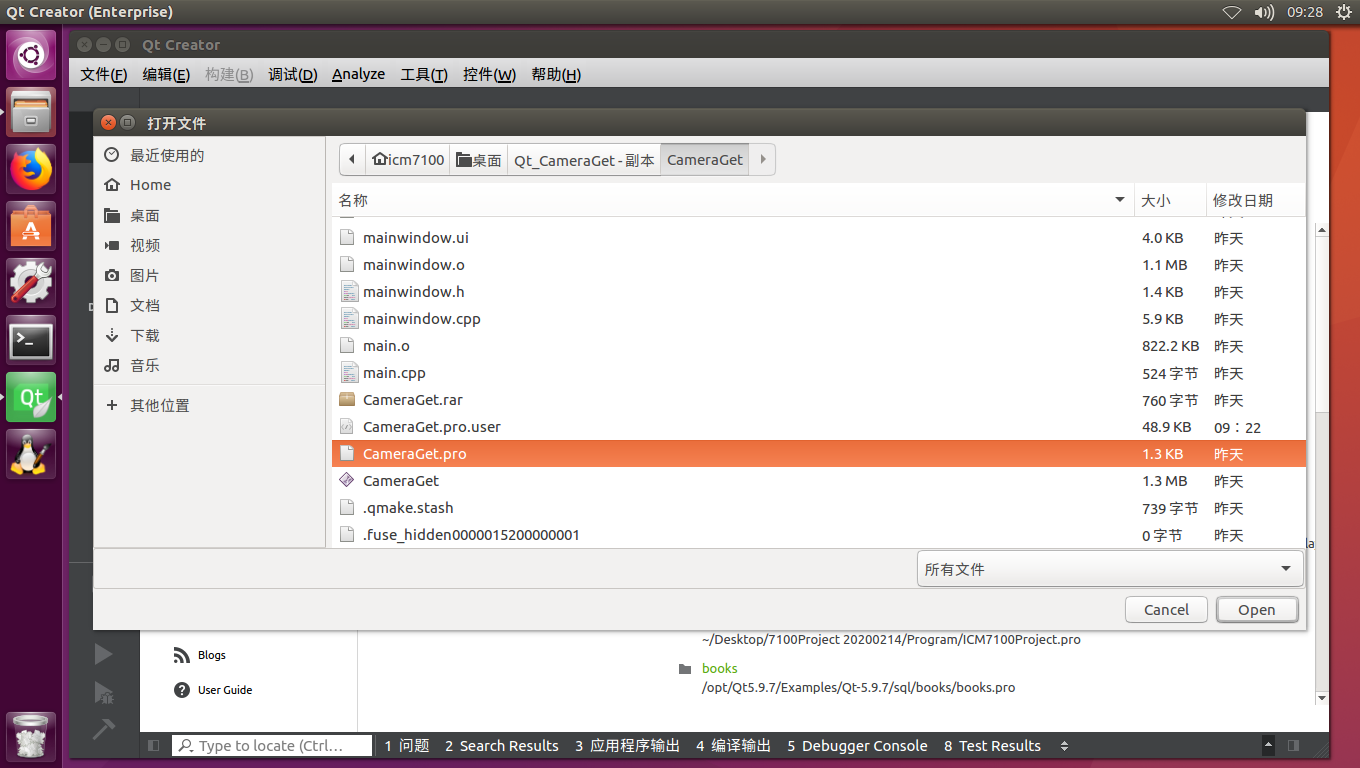This screenshot has width=1360, height=768.
Task: Click path bar right arrow
Action: 763,160
